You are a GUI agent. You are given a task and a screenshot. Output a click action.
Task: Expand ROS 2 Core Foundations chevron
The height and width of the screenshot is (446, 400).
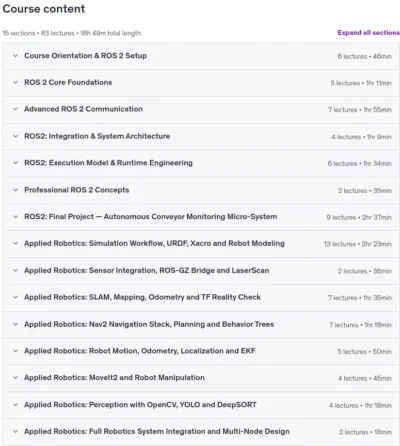click(x=15, y=82)
